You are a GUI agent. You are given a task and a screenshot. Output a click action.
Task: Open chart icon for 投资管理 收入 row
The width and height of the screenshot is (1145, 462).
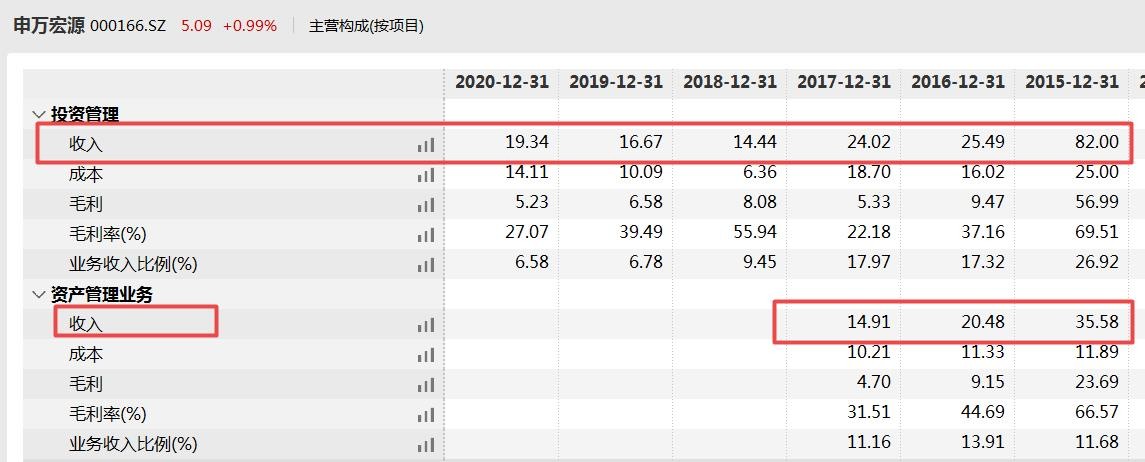coord(426,145)
